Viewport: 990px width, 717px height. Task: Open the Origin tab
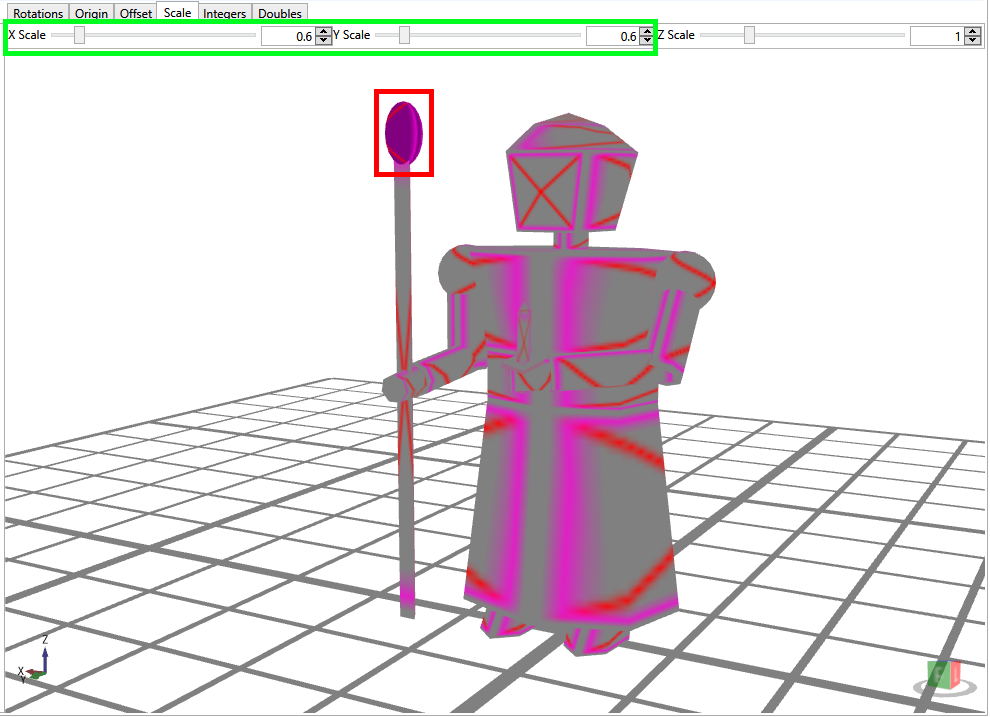point(91,14)
